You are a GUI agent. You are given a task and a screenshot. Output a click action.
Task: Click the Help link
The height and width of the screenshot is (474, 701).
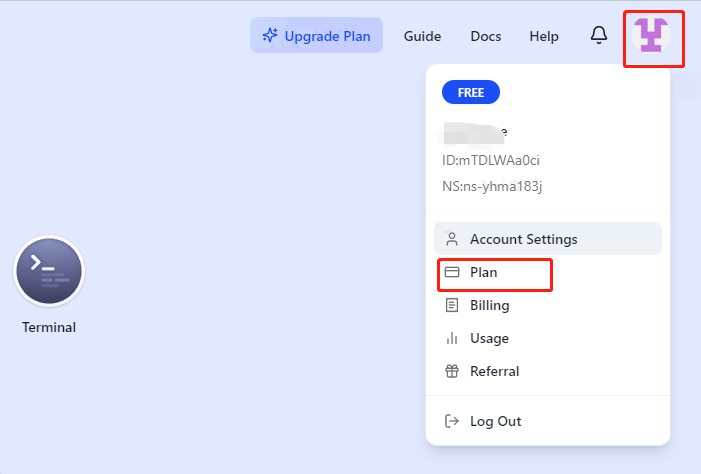point(544,36)
